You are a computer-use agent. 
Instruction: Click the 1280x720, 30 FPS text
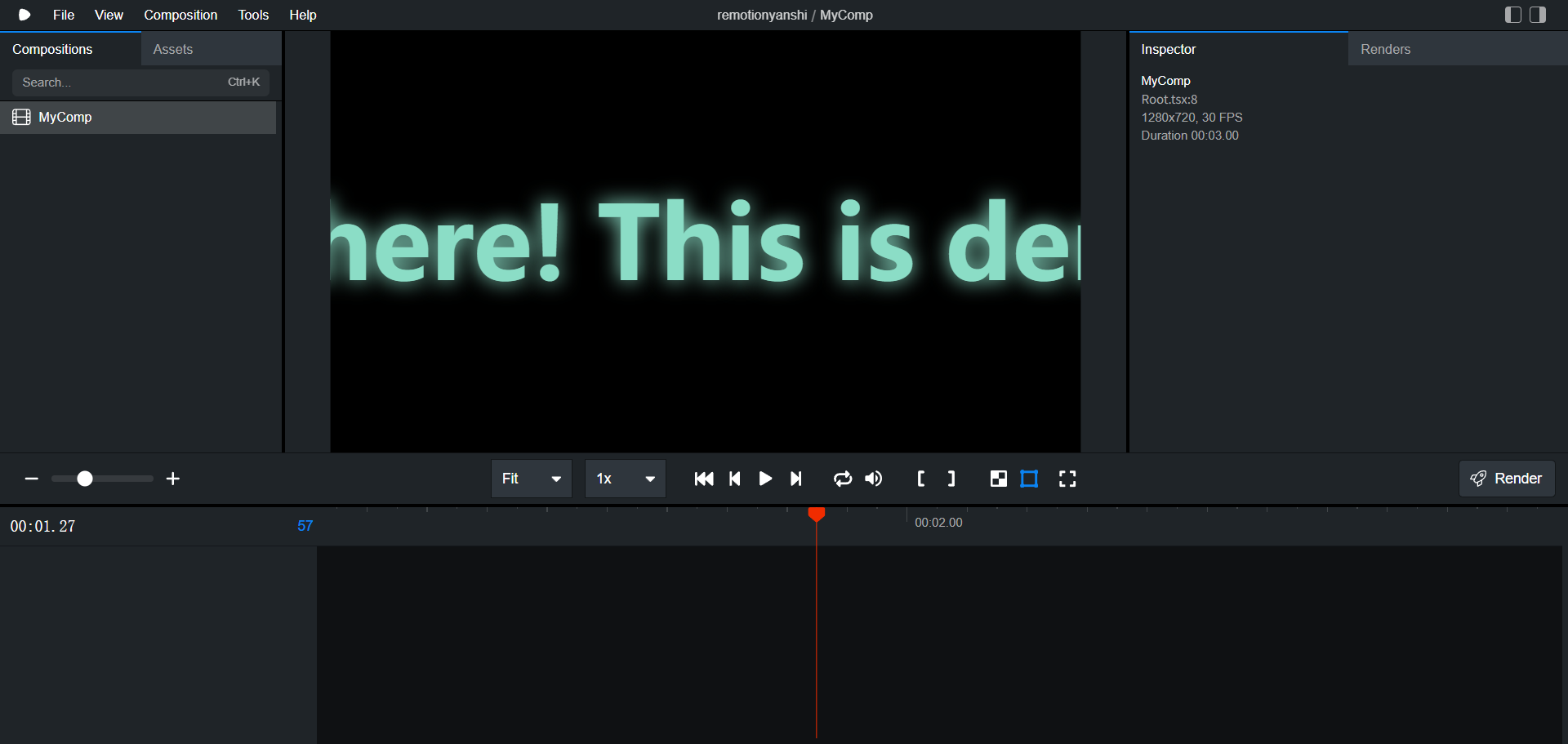[1192, 118]
